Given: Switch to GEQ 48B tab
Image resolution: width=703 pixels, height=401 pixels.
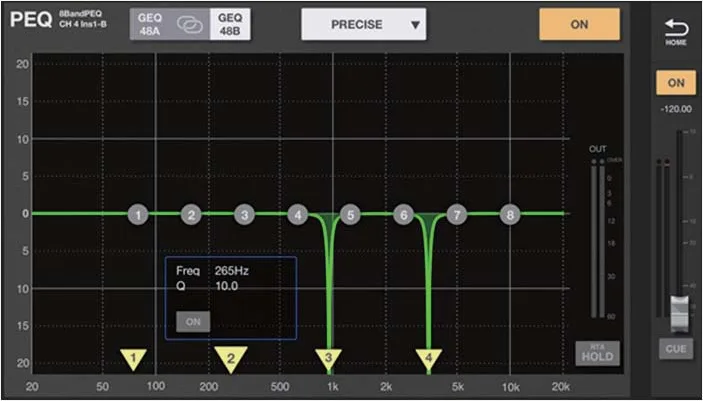Looking at the screenshot, I should tap(230, 24).
